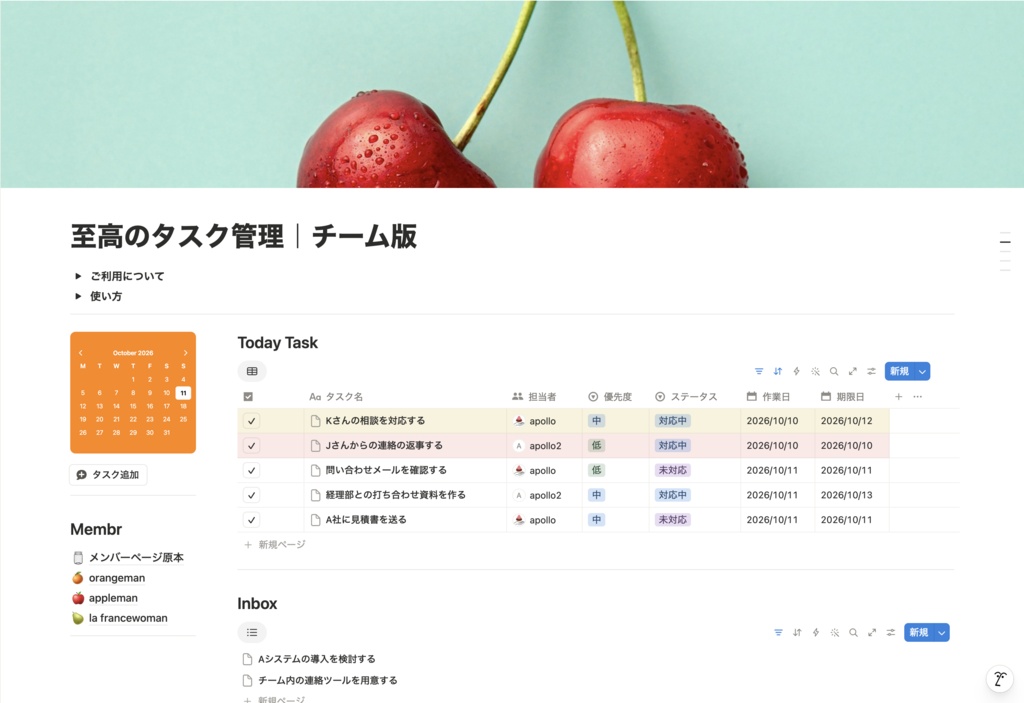Open the three-dot menu beside the column headers
This screenshot has width=1024, height=703.
[918, 397]
